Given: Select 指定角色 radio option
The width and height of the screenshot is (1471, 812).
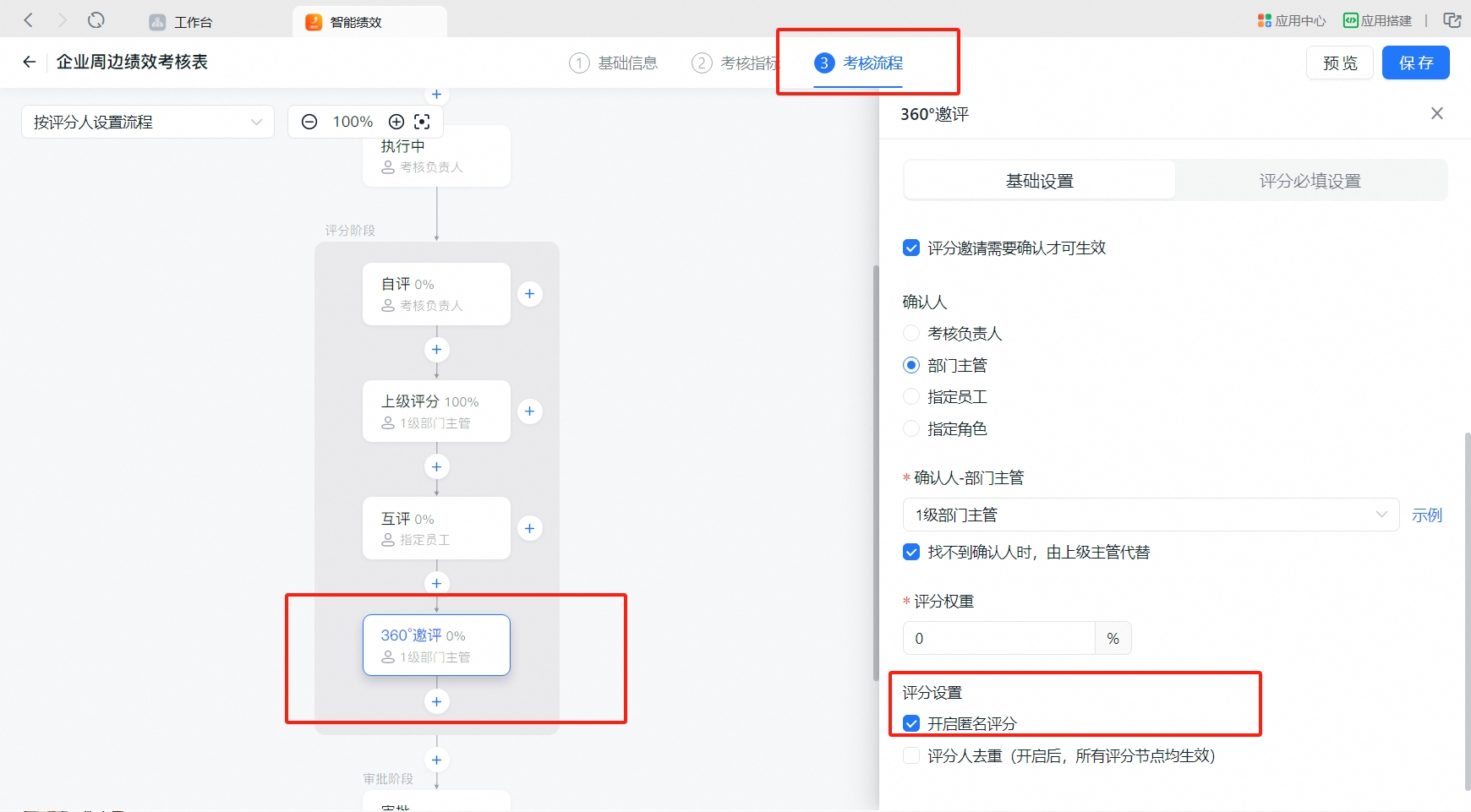Looking at the screenshot, I should (x=911, y=428).
